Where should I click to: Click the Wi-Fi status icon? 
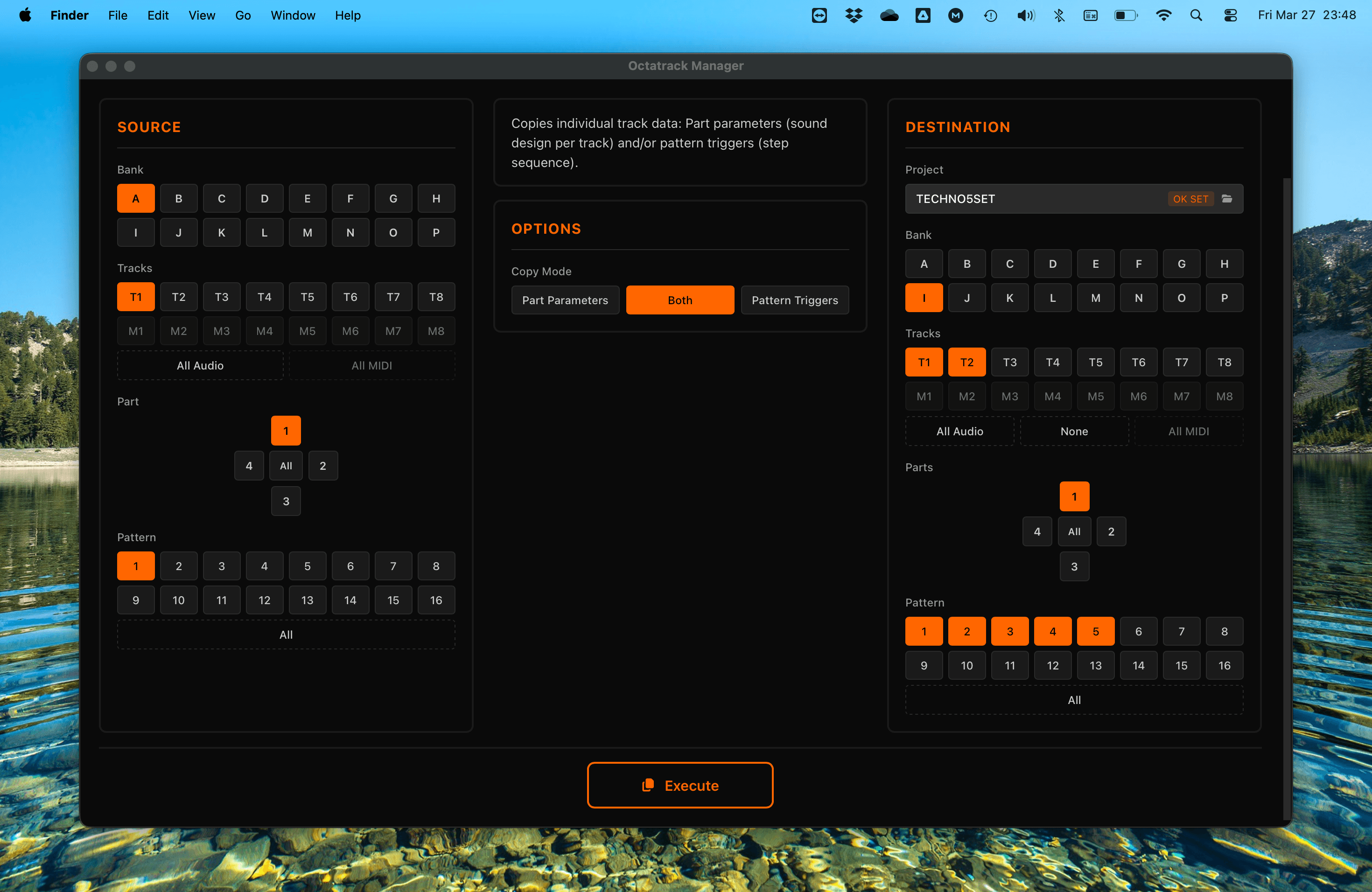[x=1163, y=15]
